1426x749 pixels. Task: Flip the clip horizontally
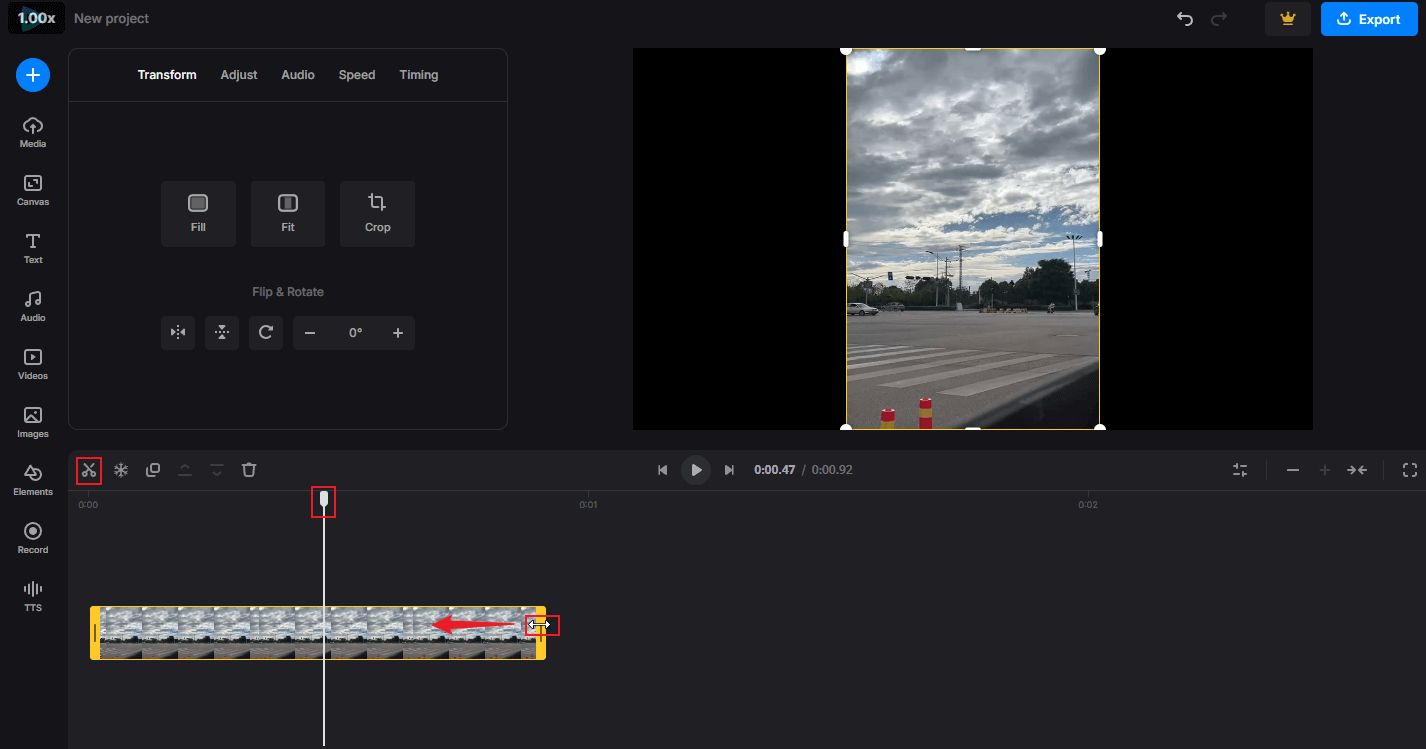click(177, 332)
